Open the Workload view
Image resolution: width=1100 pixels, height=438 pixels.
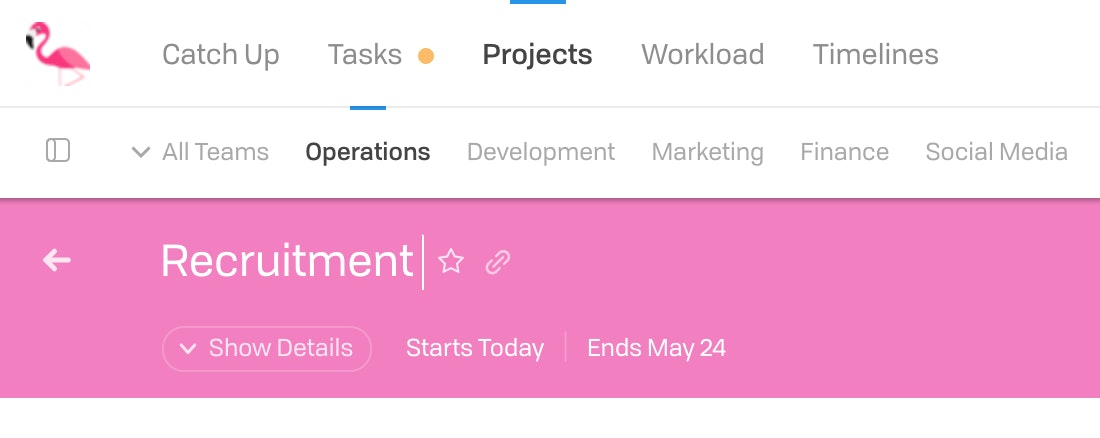click(x=702, y=55)
